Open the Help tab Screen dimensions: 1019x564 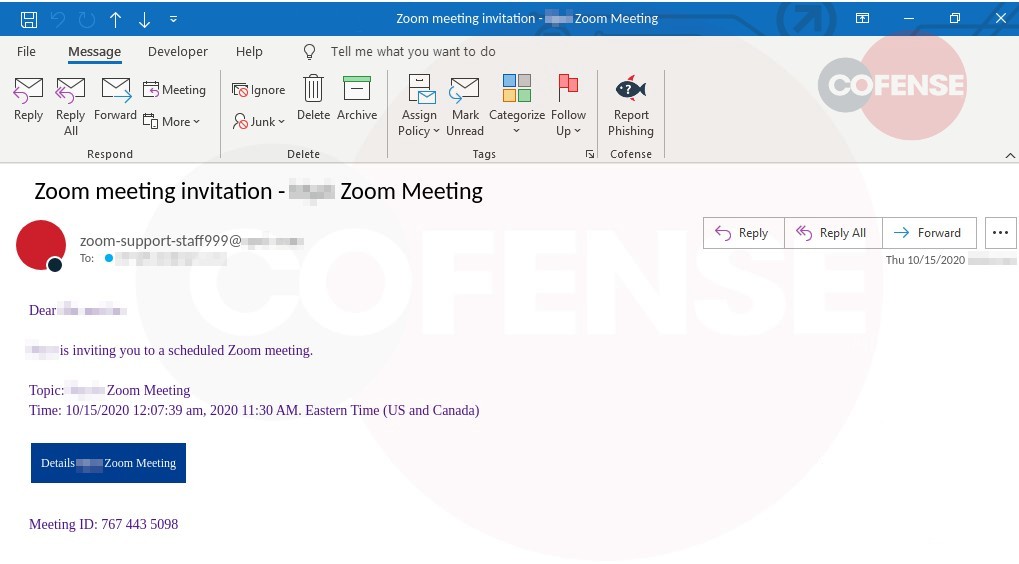tap(249, 51)
